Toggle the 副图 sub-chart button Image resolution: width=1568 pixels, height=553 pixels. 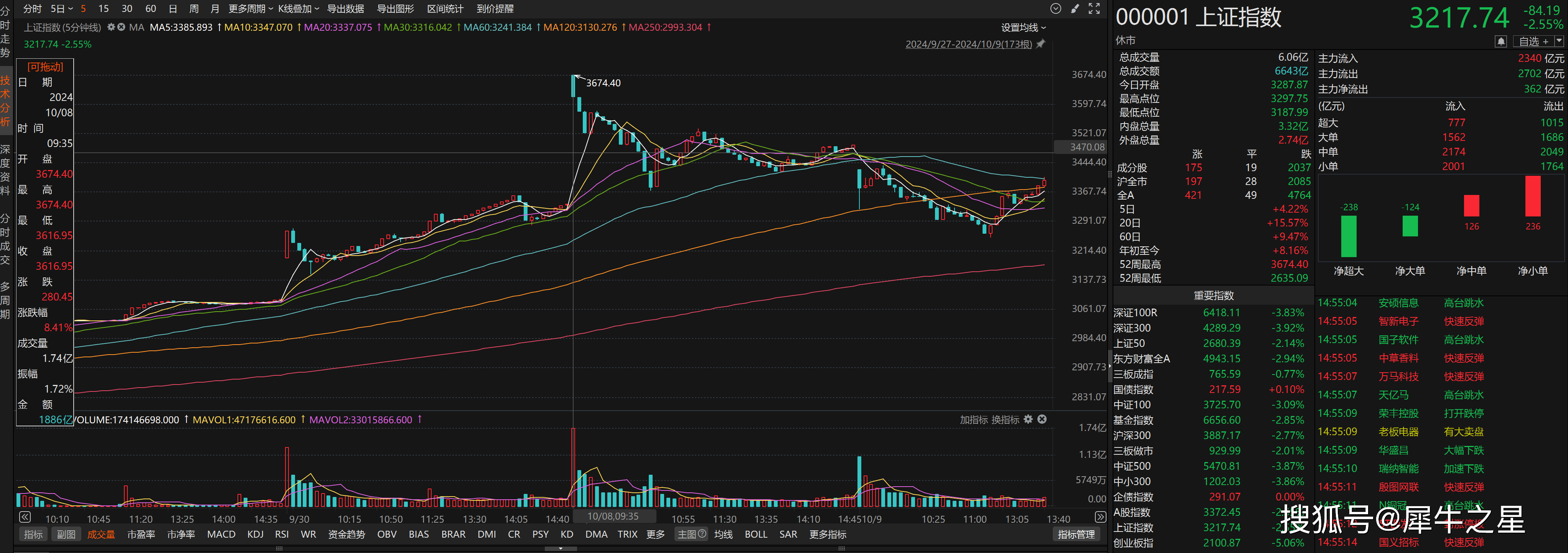pyautogui.click(x=66, y=534)
